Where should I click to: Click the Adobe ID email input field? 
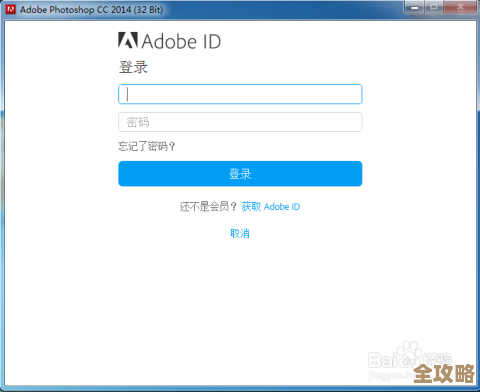coord(240,94)
